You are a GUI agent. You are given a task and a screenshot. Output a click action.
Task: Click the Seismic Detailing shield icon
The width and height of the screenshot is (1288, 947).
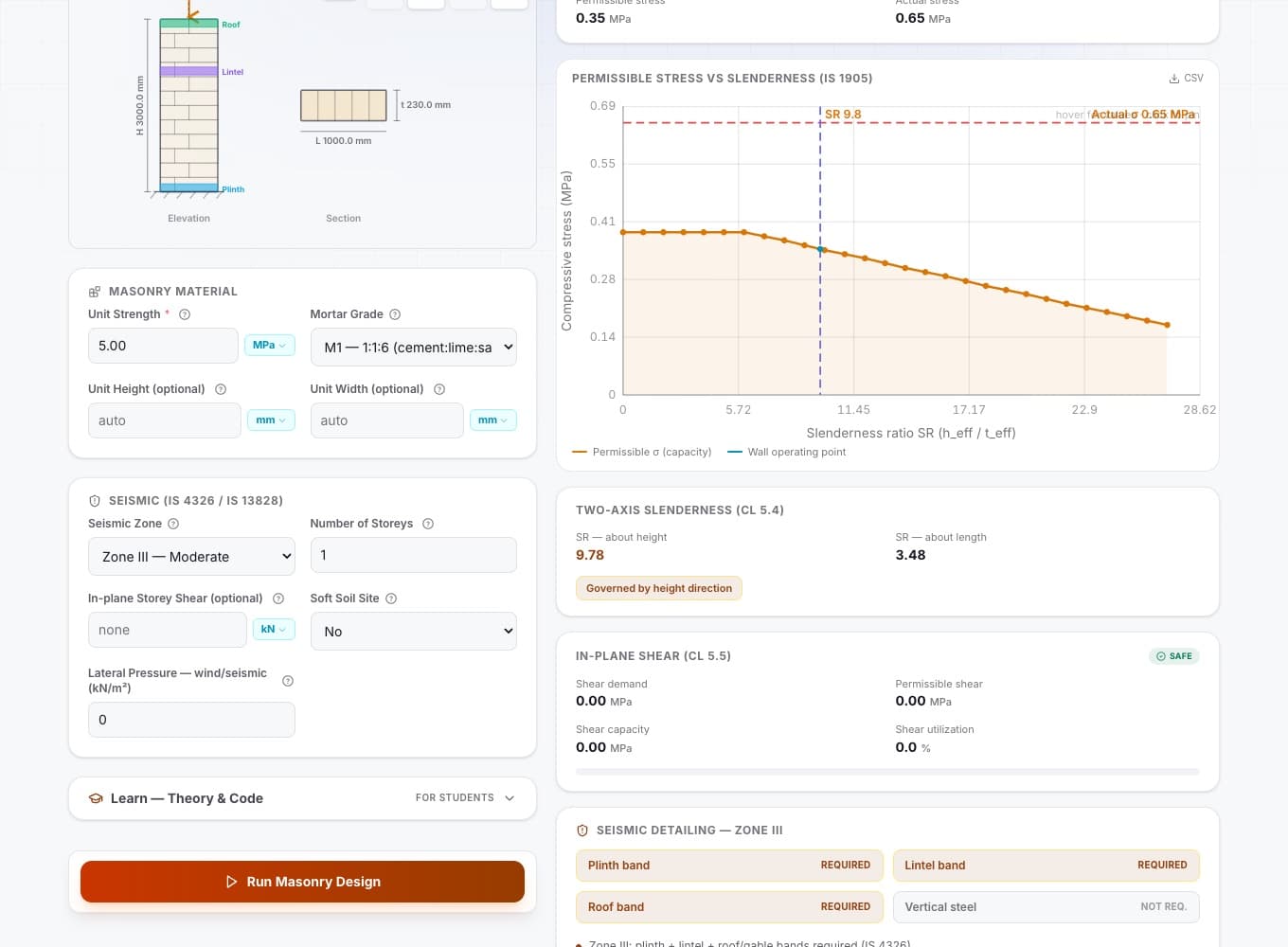tap(582, 831)
